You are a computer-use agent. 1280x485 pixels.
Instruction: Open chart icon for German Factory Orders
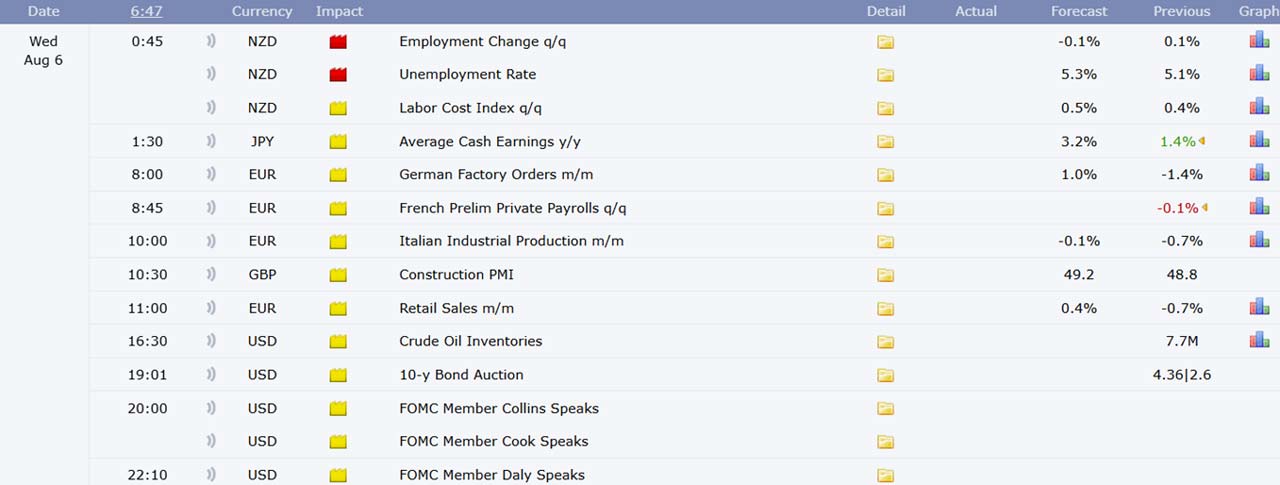point(1258,174)
